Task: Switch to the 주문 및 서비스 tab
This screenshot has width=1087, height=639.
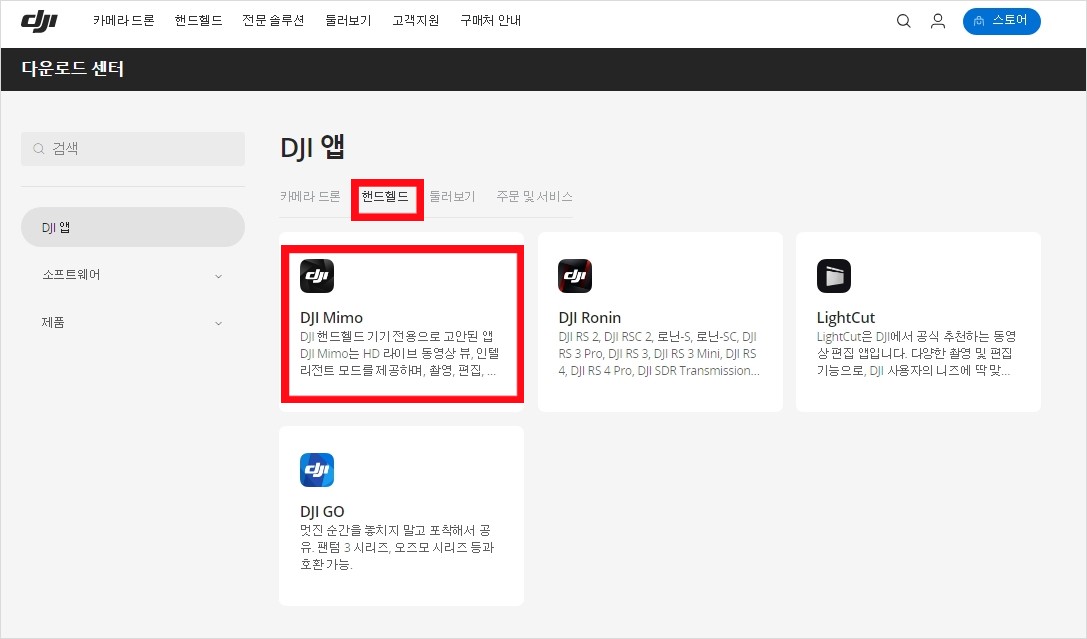Action: 534,197
